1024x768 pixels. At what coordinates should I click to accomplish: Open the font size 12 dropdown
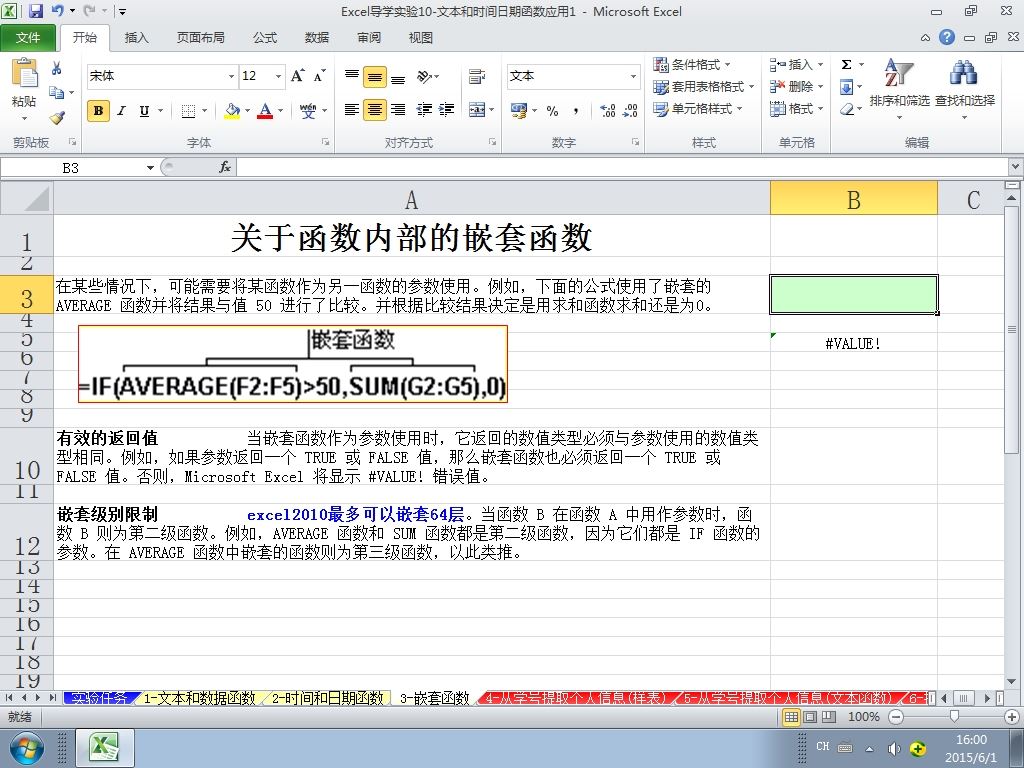pyautogui.click(x=278, y=76)
